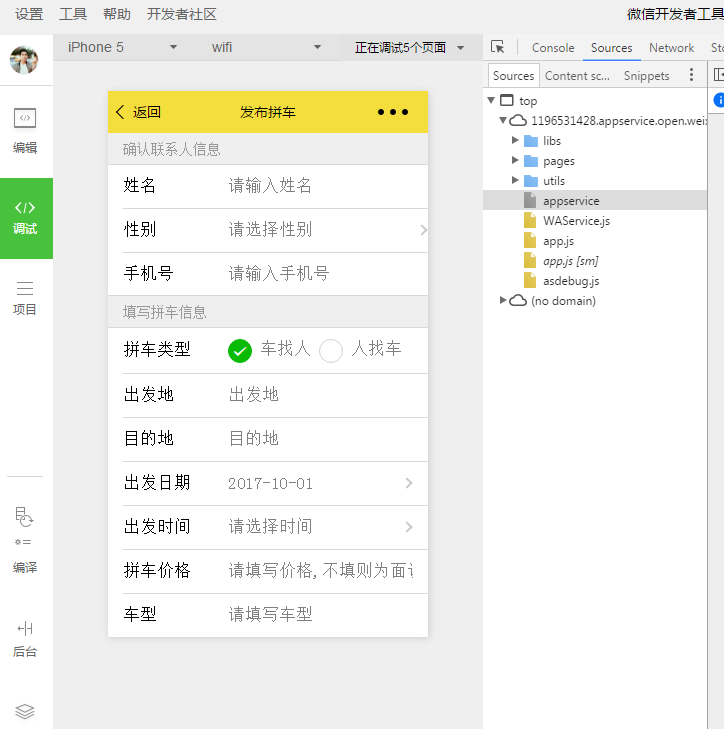Switch to the Snippets sub-tab

click(646, 75)
